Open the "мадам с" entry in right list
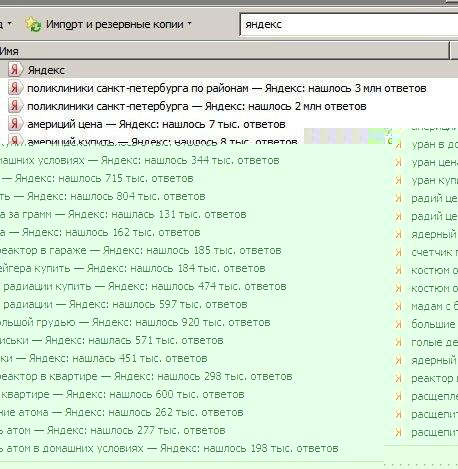This screenshot has width=458, height=469. click(434, 306)
